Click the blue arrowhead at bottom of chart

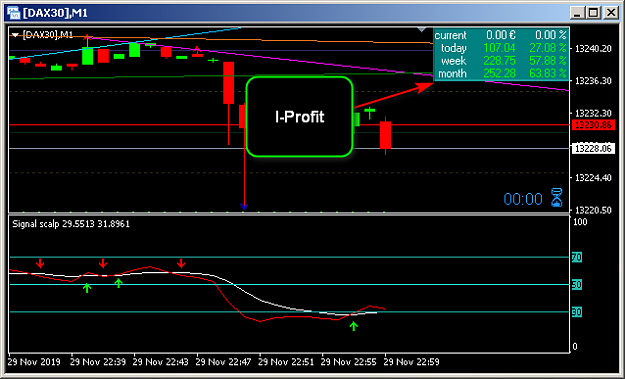(x=244, y=206)
